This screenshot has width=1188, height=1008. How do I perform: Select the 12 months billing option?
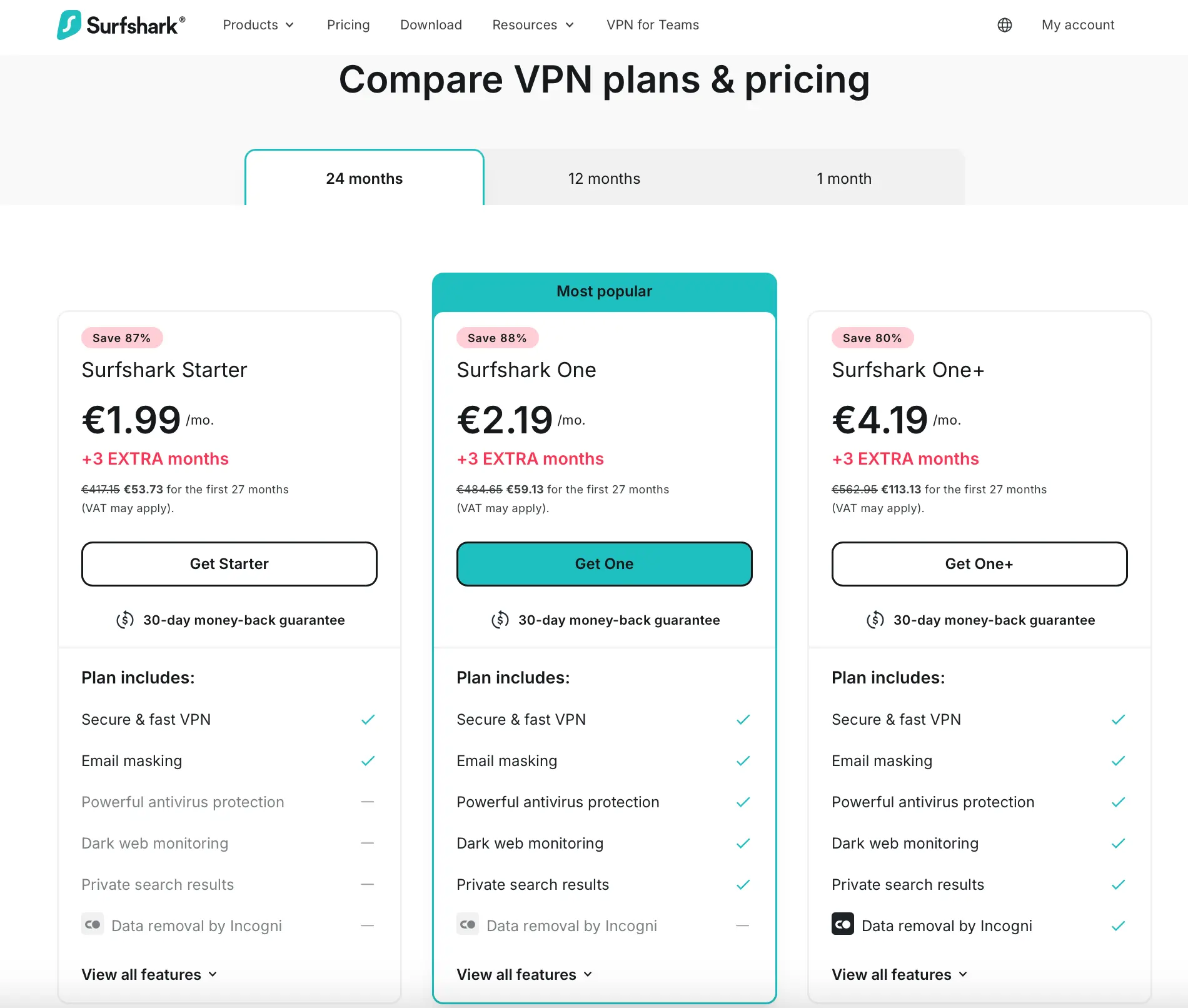604,178
